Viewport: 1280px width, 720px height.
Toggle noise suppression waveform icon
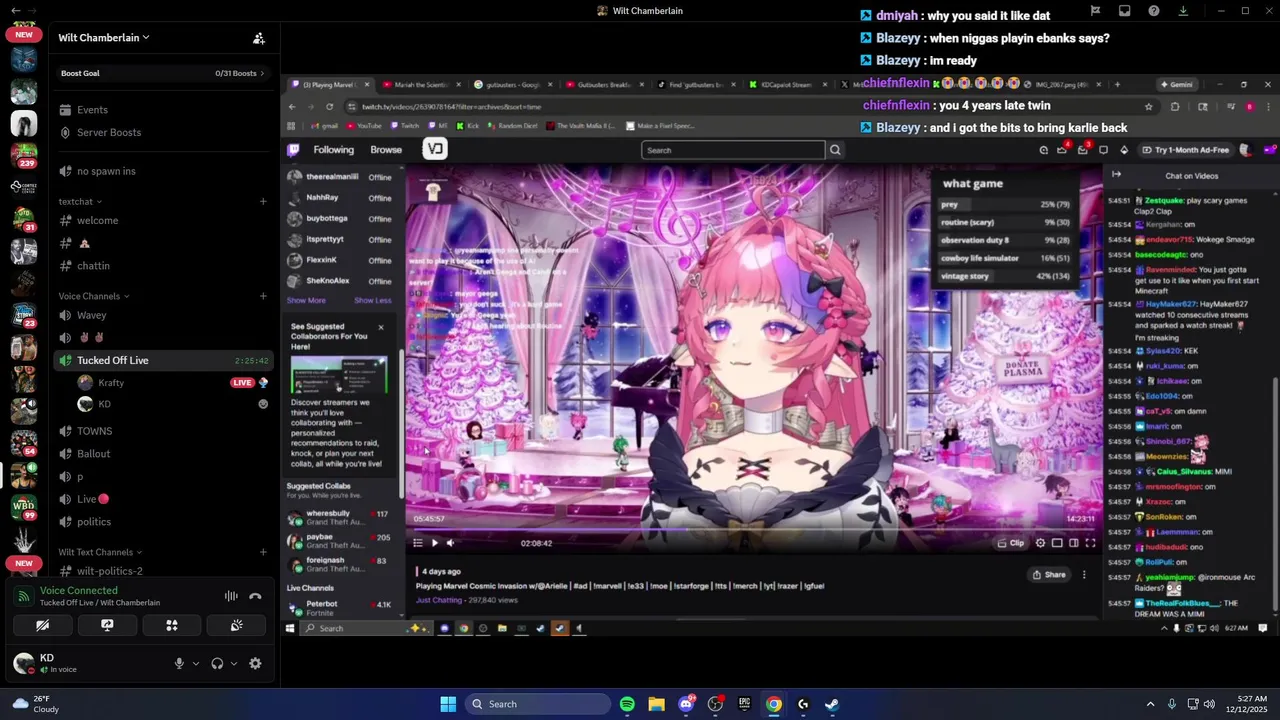(231, 596)
